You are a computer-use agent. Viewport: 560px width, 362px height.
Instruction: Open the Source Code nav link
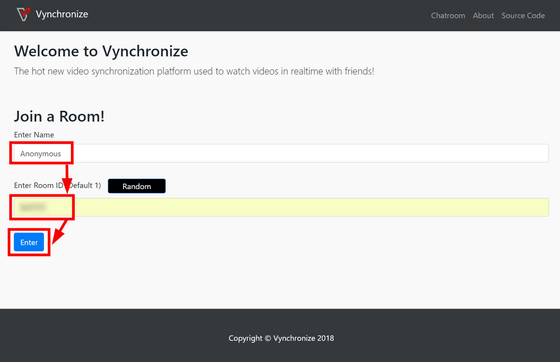click(x=523, y=15)
